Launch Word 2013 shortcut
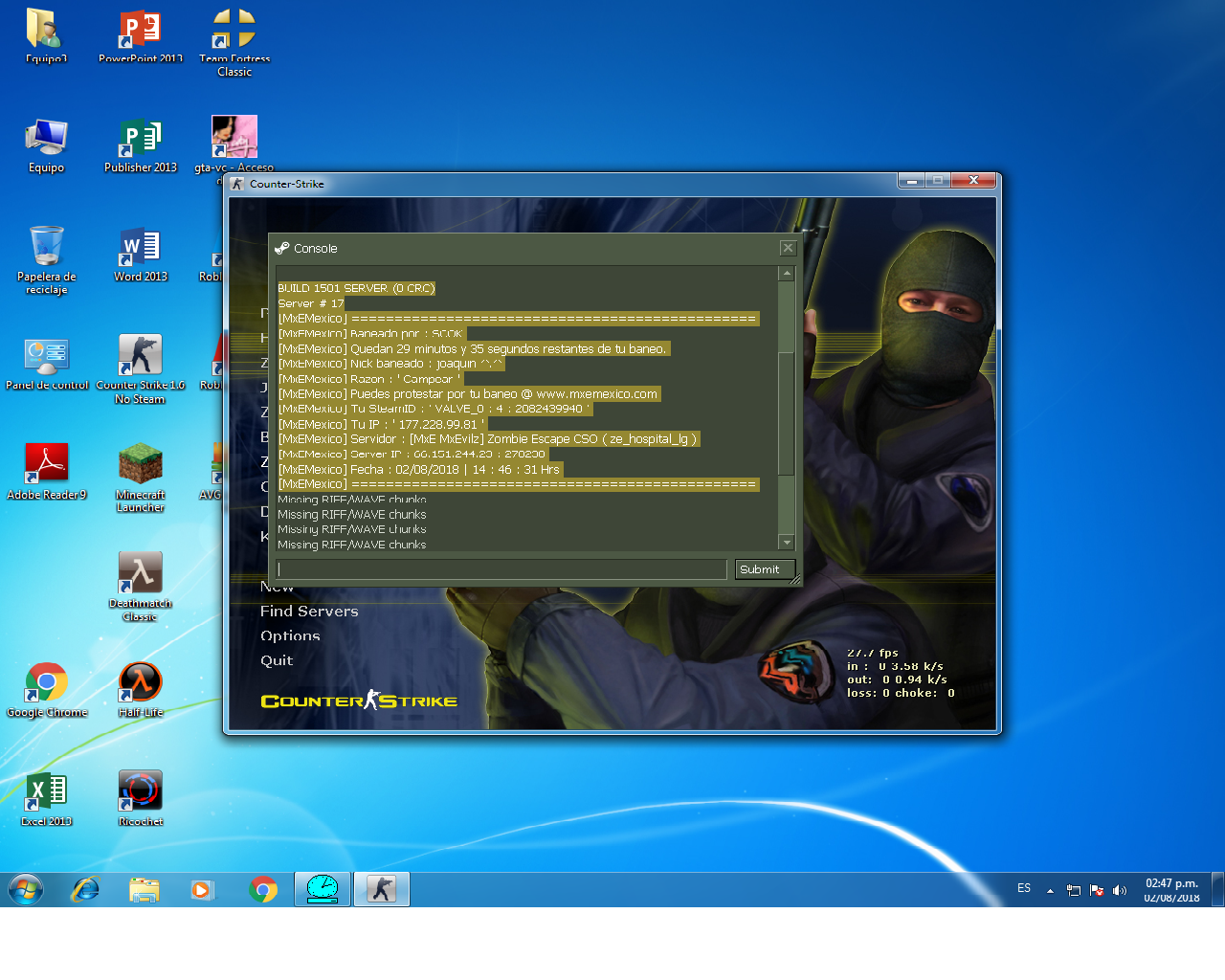Viewport: 1225px width, 980px height. coord(141,254)
